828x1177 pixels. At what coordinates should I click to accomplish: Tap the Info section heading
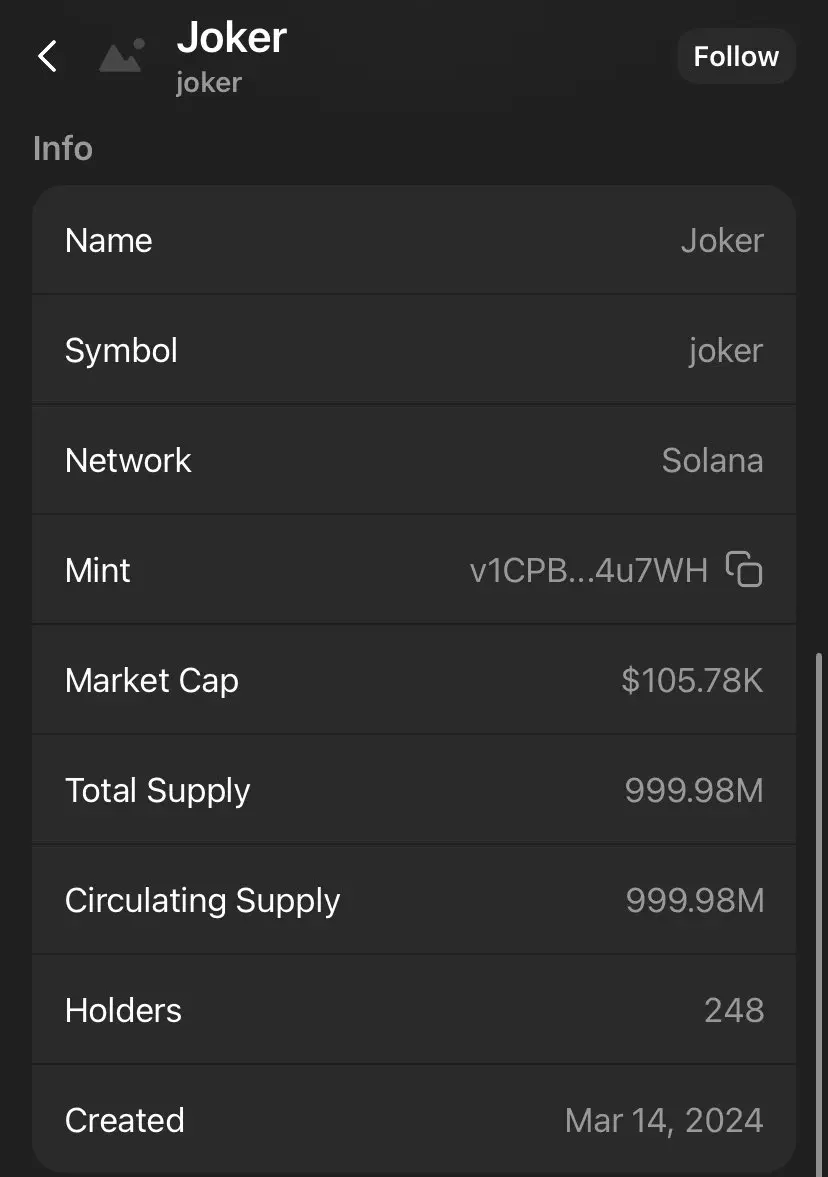(63, 149)
